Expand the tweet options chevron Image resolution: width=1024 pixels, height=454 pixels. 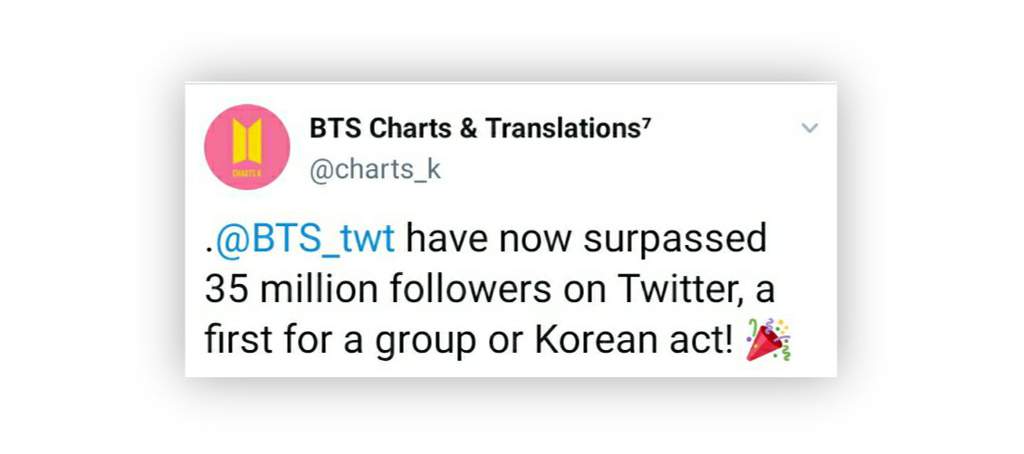click(809, 128)
